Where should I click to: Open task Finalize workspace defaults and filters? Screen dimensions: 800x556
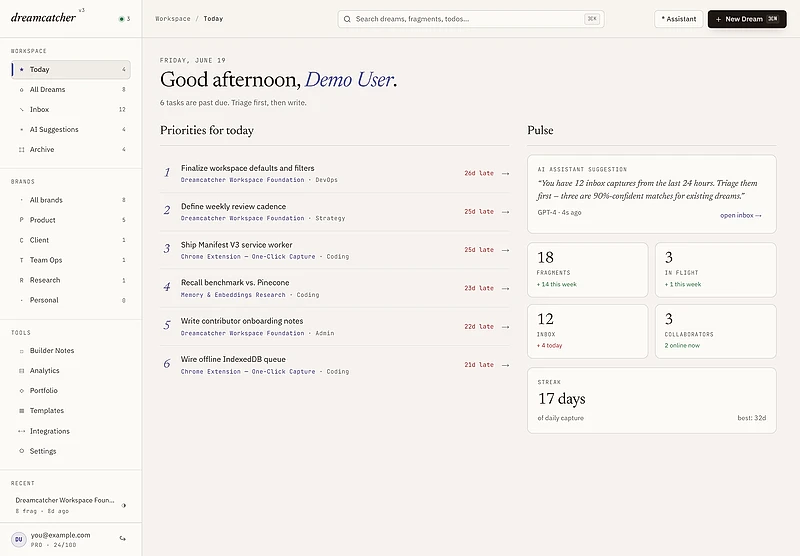tap(335, 173)
